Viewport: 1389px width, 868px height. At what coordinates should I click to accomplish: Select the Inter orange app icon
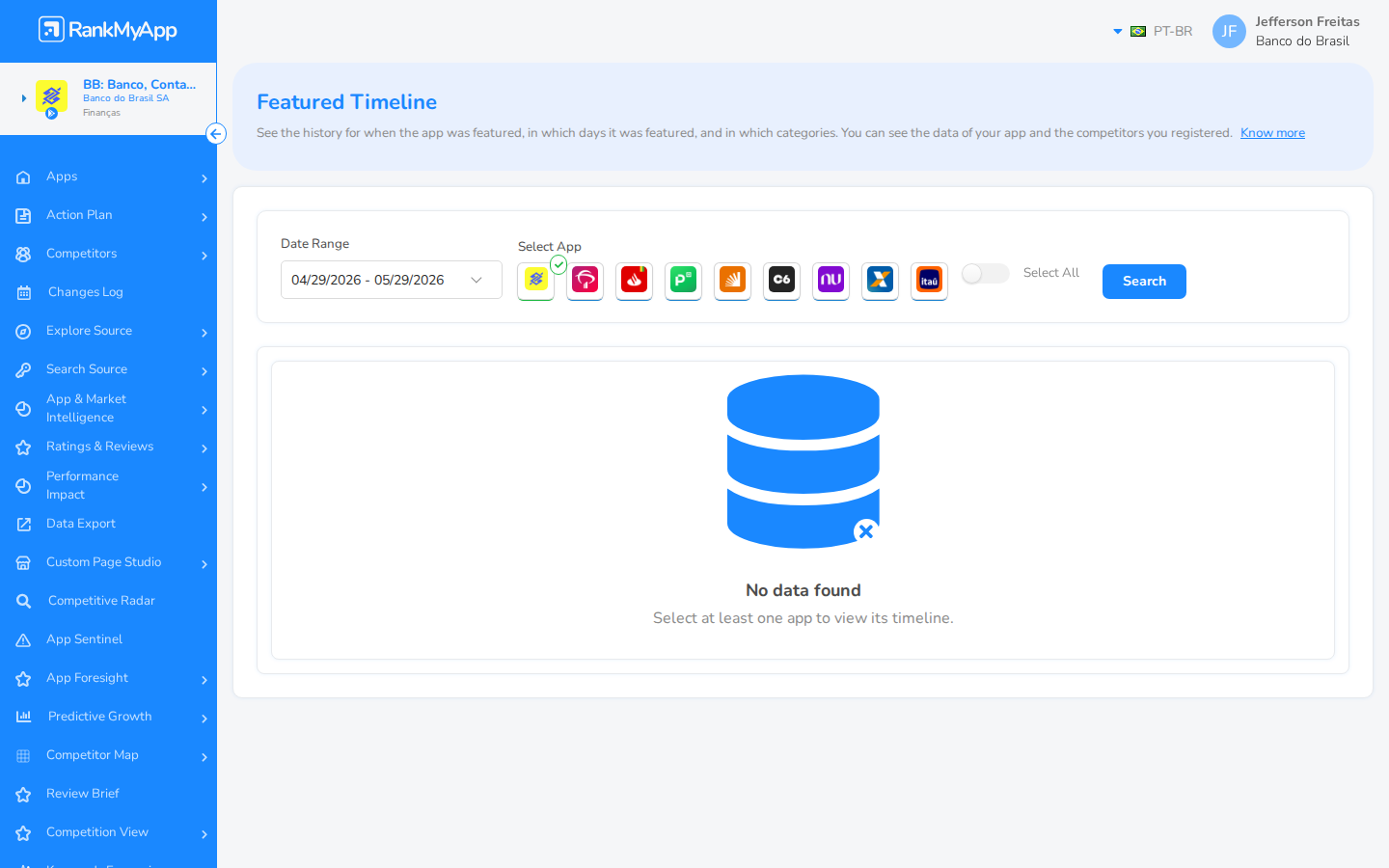732,281
